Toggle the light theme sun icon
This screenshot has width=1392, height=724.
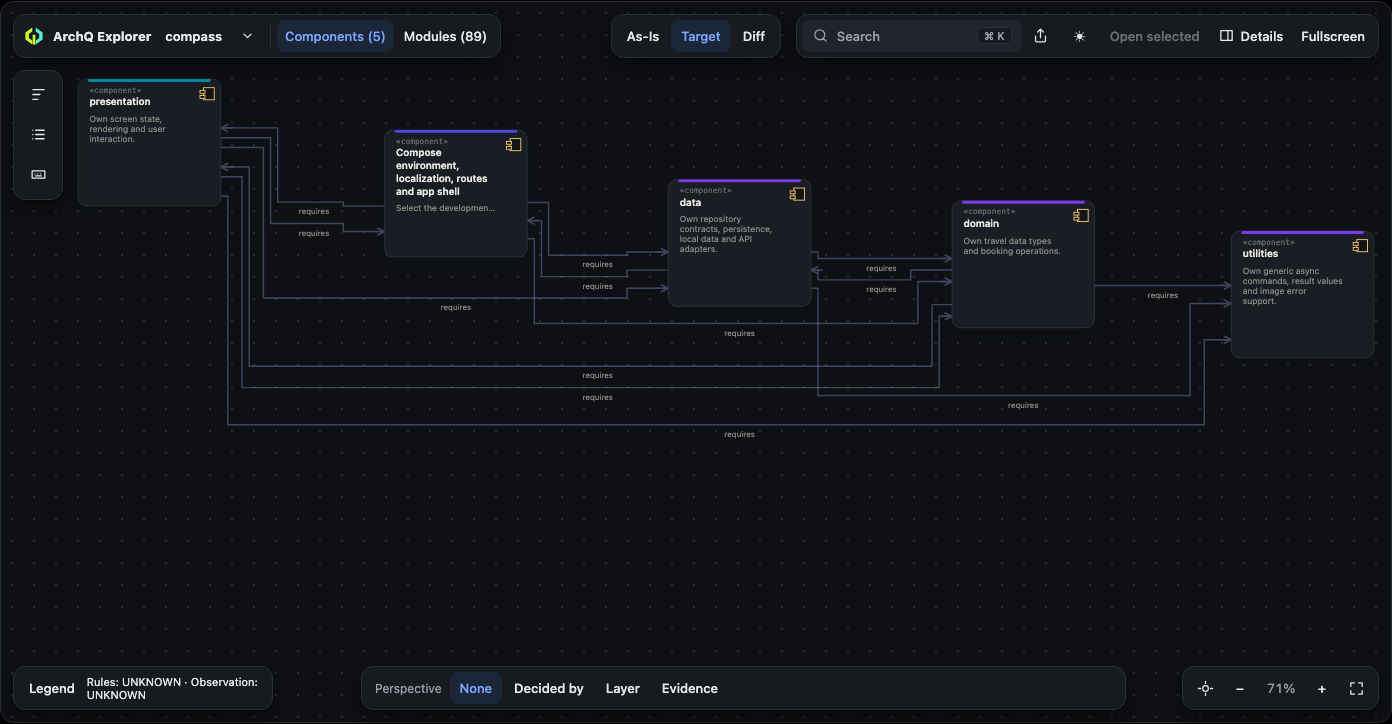[x=1080, y=36]
